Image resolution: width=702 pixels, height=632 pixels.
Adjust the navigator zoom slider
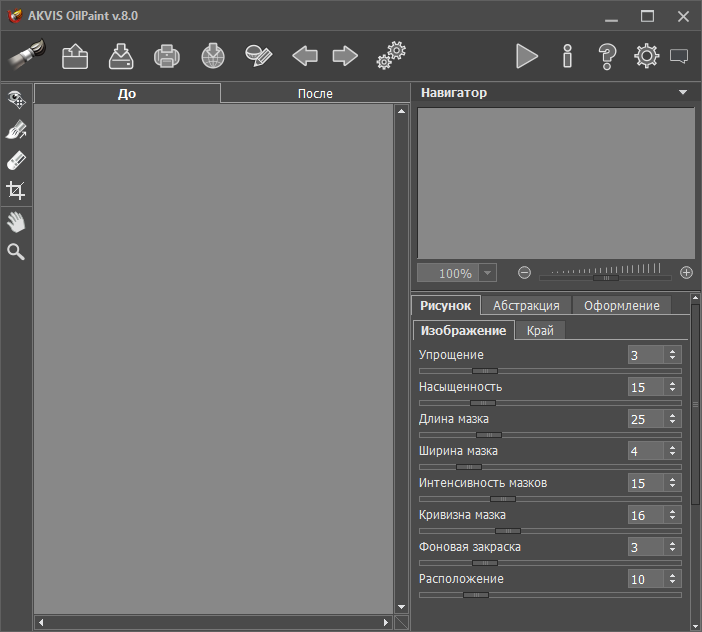click(606, 278)
